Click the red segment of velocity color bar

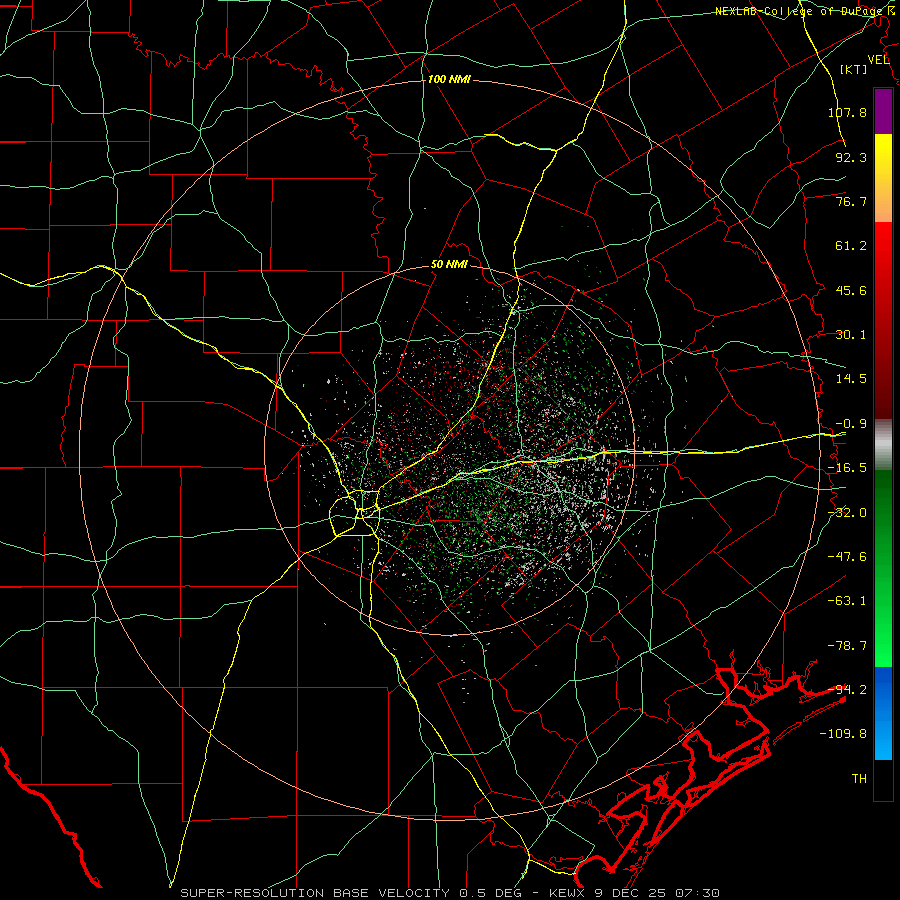point(883,320)
